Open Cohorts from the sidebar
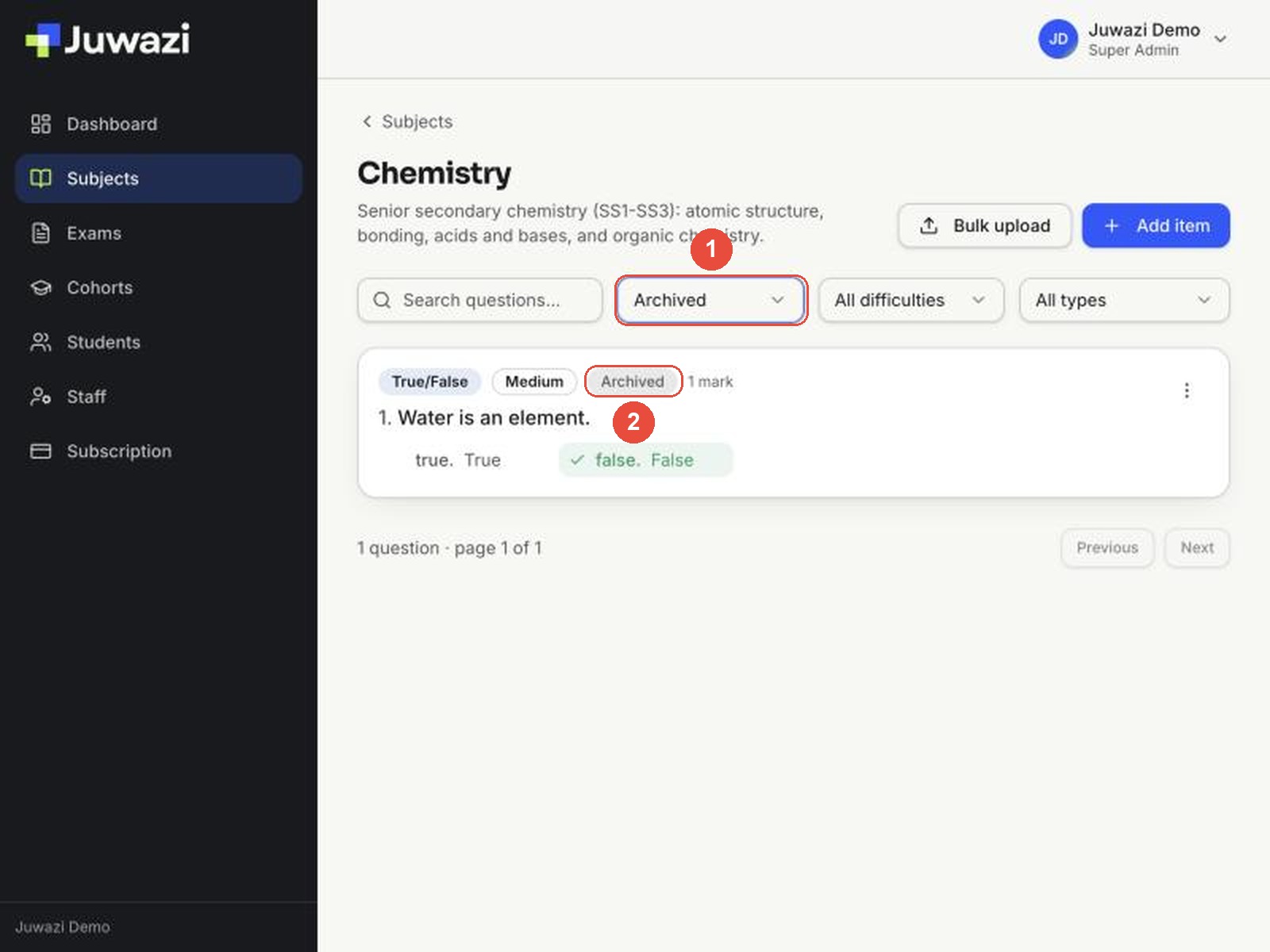1270x952 pixels. [158, 287]
